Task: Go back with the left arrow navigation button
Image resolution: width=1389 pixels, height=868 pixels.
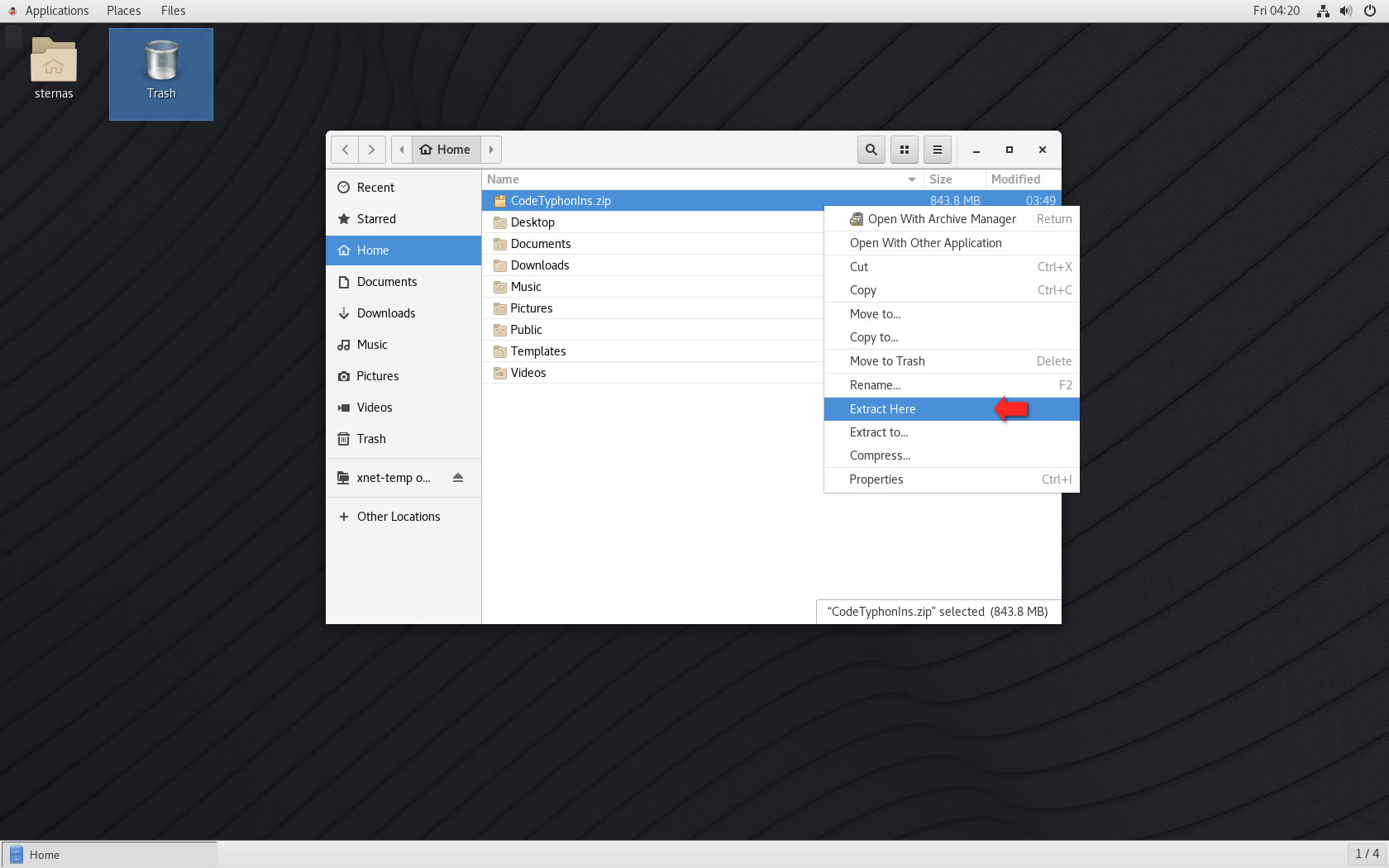Action: click(x=346, y=150)
